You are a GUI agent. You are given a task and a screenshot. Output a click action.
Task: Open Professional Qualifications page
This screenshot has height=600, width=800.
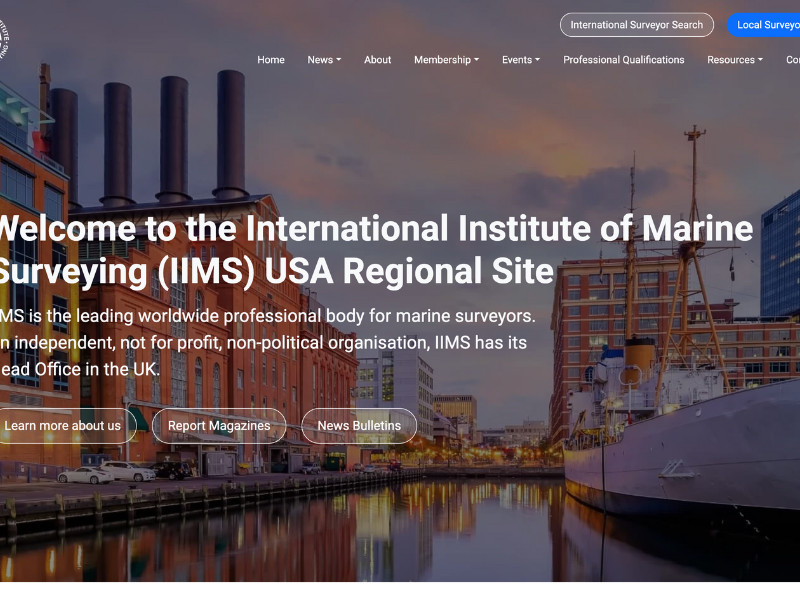click(623, 60)
